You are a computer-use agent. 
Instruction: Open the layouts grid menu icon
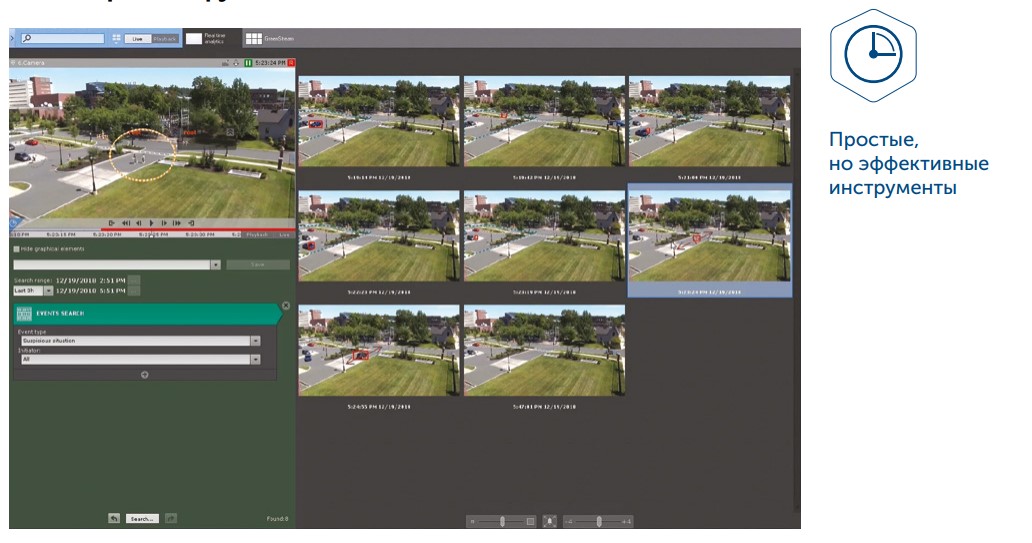coord(116,39)
